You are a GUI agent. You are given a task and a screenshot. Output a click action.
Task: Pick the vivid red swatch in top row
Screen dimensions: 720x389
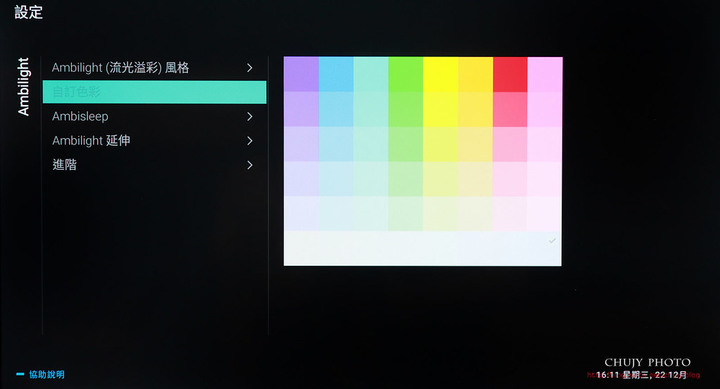511,74
